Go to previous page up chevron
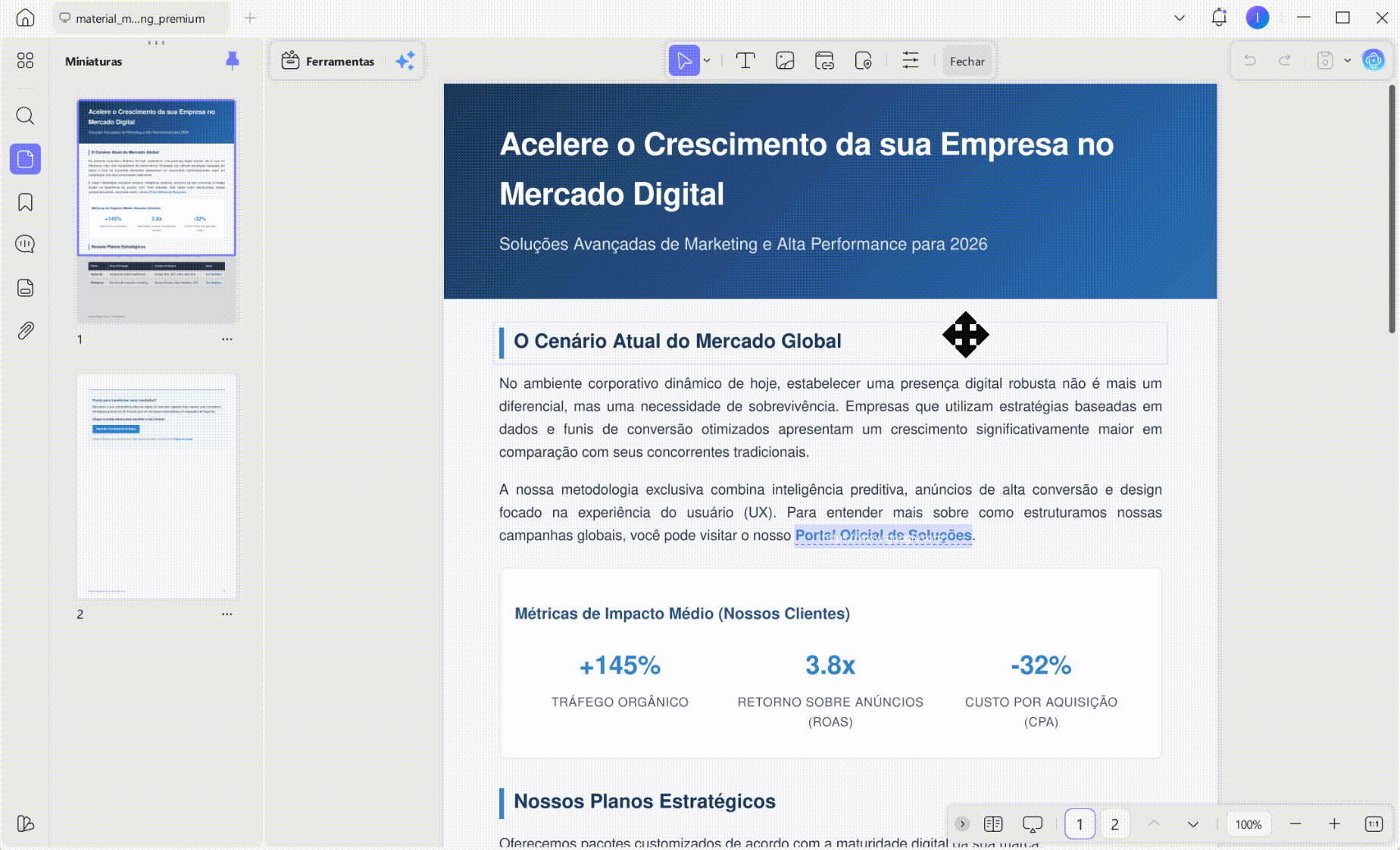Image resolution: width=1400 pixels, height=850 pixels. click(1154, 823)
